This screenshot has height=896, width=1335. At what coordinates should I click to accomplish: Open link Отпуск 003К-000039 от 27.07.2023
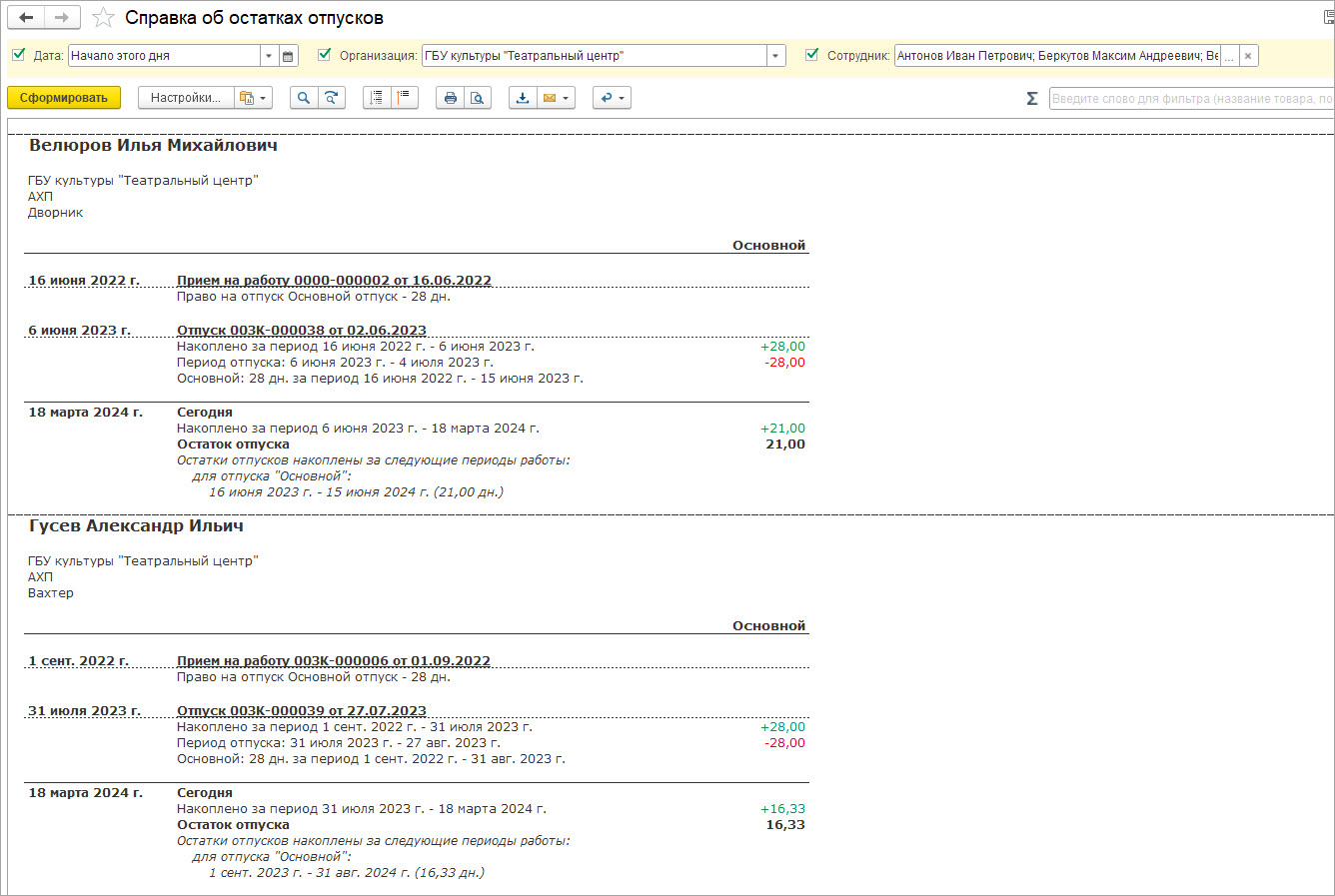click(x=302, y=710)
